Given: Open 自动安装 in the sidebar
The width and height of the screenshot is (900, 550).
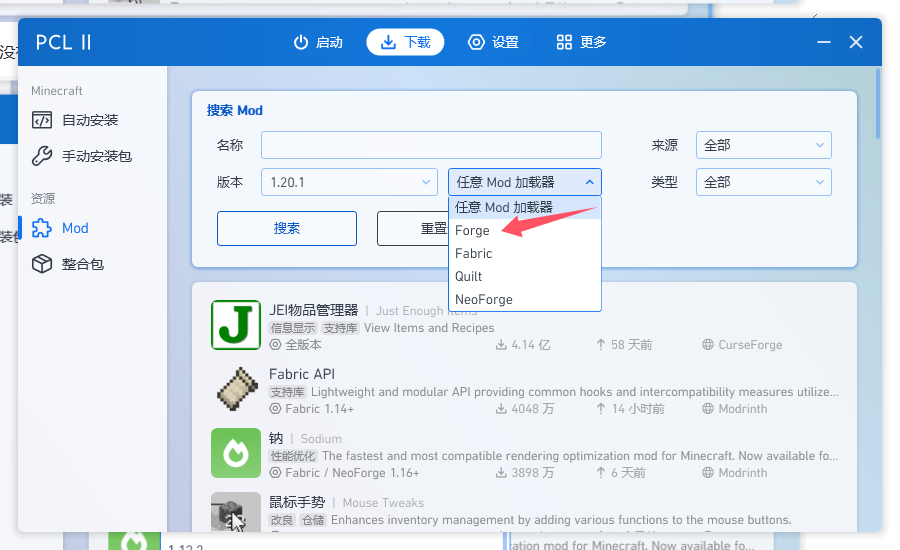Looking at the screenshot, I should coord(90,120).
